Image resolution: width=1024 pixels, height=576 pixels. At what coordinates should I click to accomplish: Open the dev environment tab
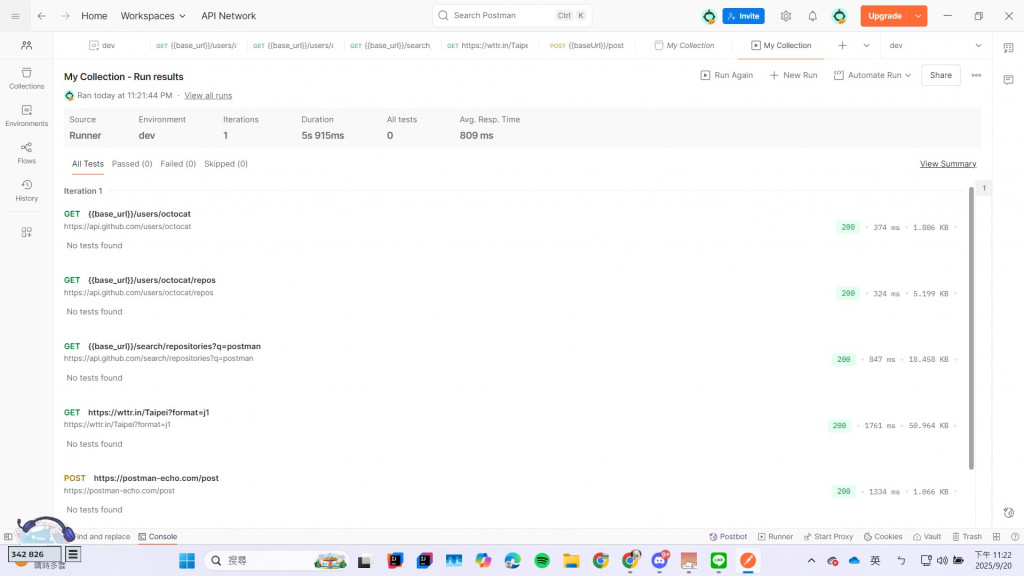(103, 45)
